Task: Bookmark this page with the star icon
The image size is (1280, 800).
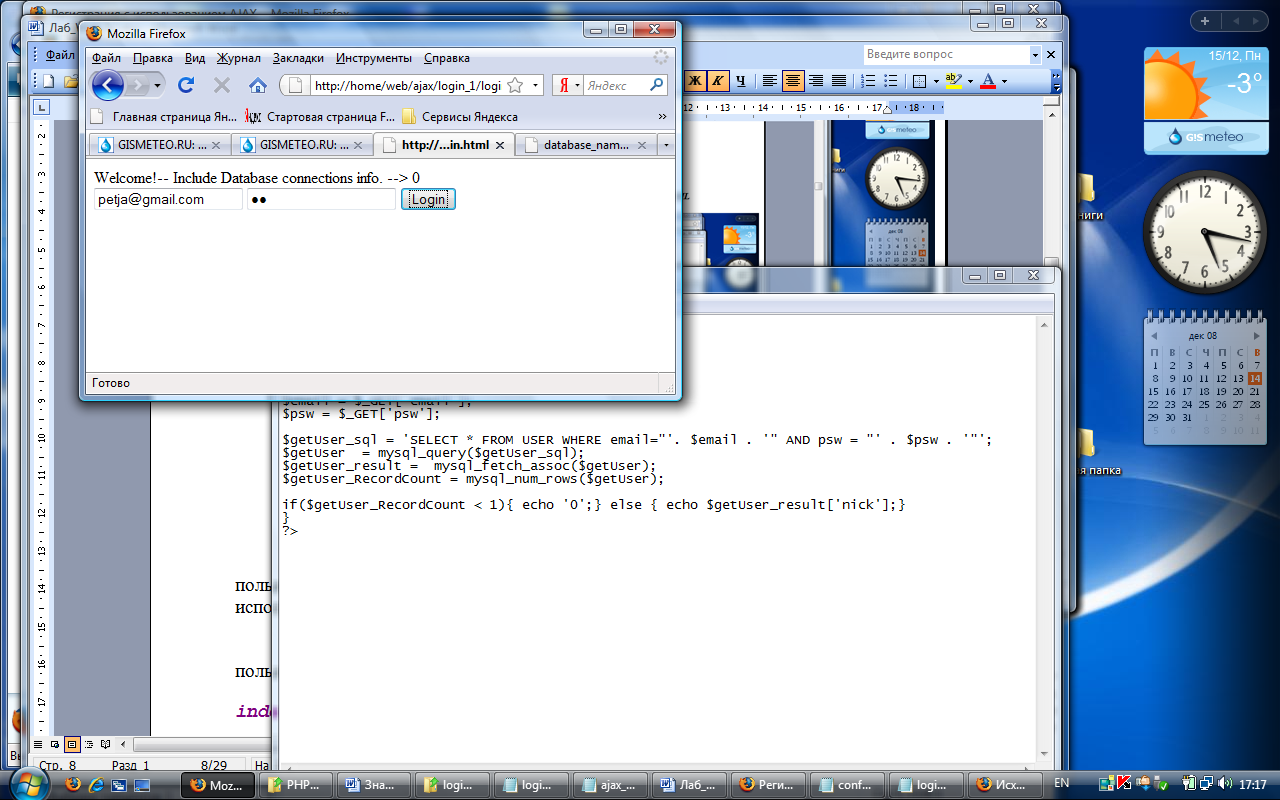Action: pyautogui.click(x=517, y=86)
